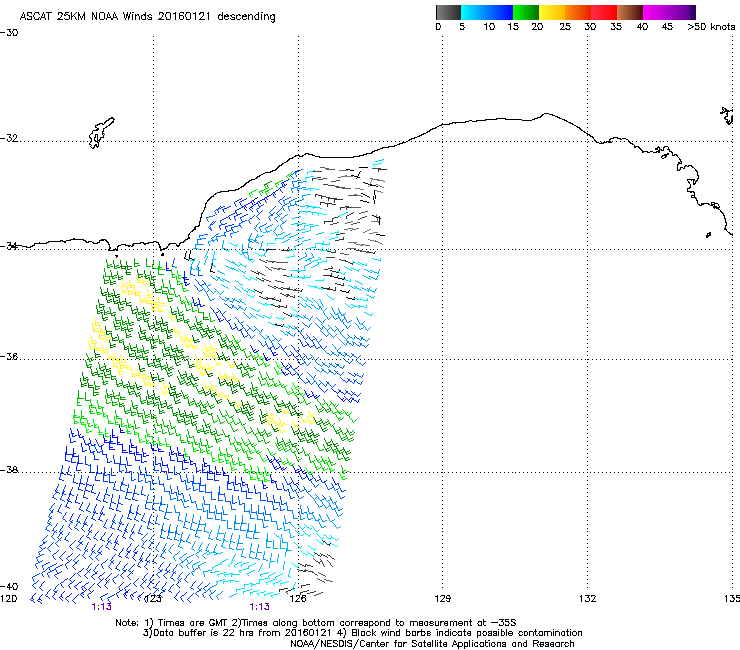Click the latitude label '-38'
Image resolution: width=740 pixels, height=650 pixels.
tap(9, 470)
